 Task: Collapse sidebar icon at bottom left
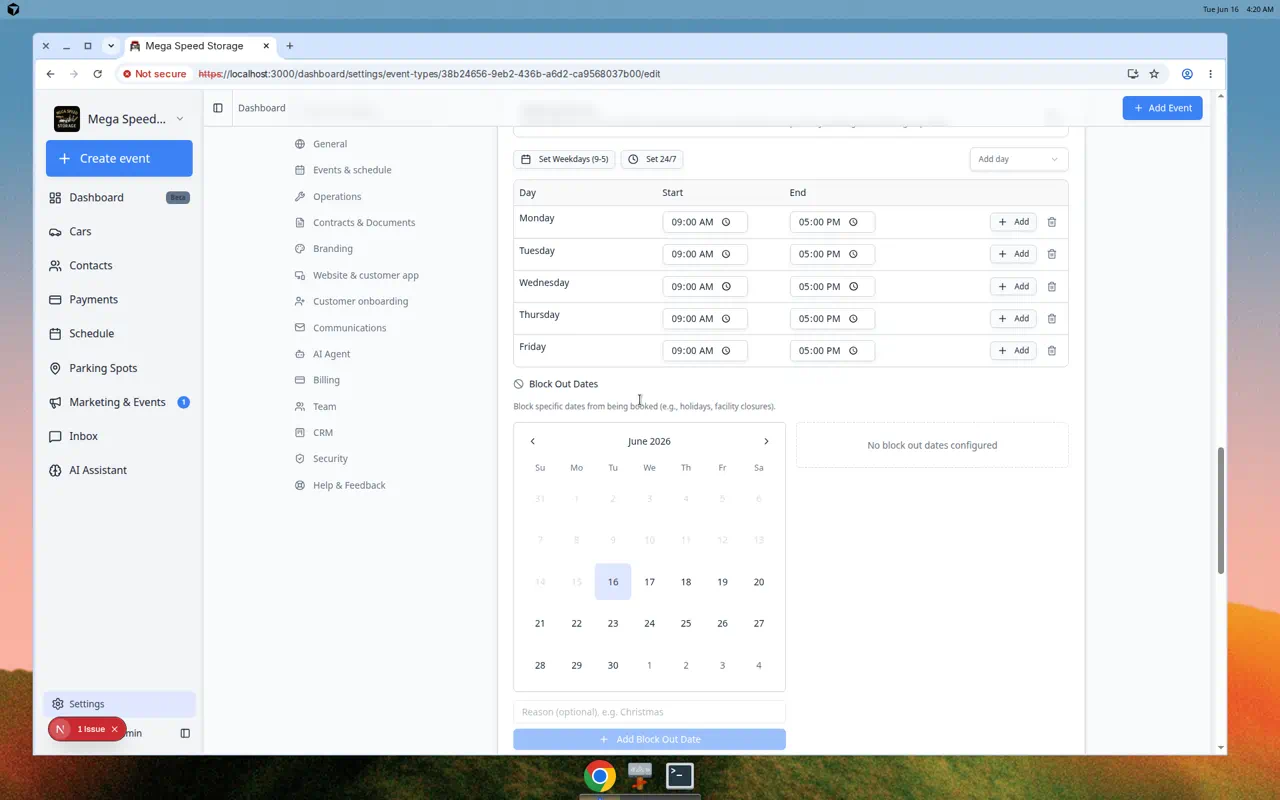[185, 733]
